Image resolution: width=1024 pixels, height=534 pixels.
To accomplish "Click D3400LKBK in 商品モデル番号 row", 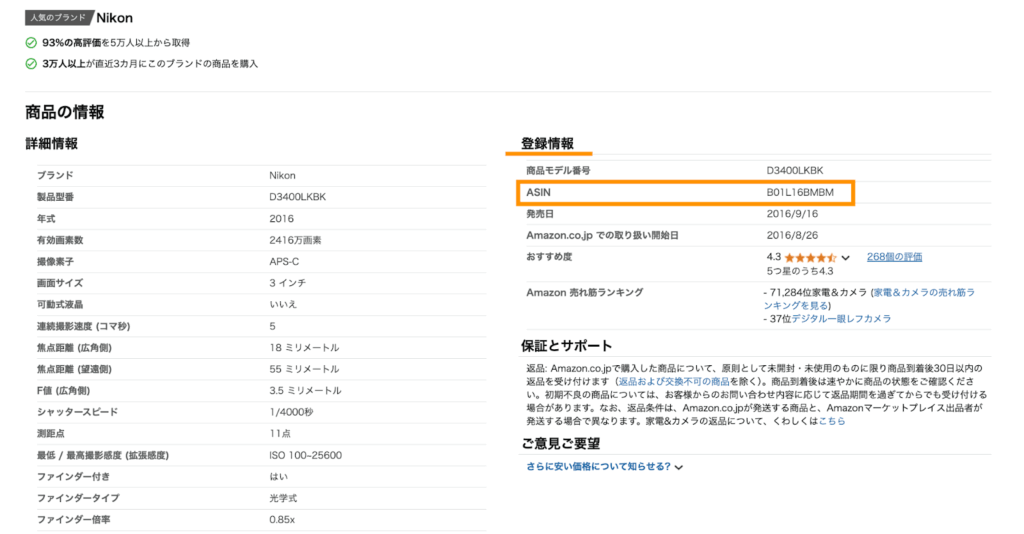I will pos(795,170).
